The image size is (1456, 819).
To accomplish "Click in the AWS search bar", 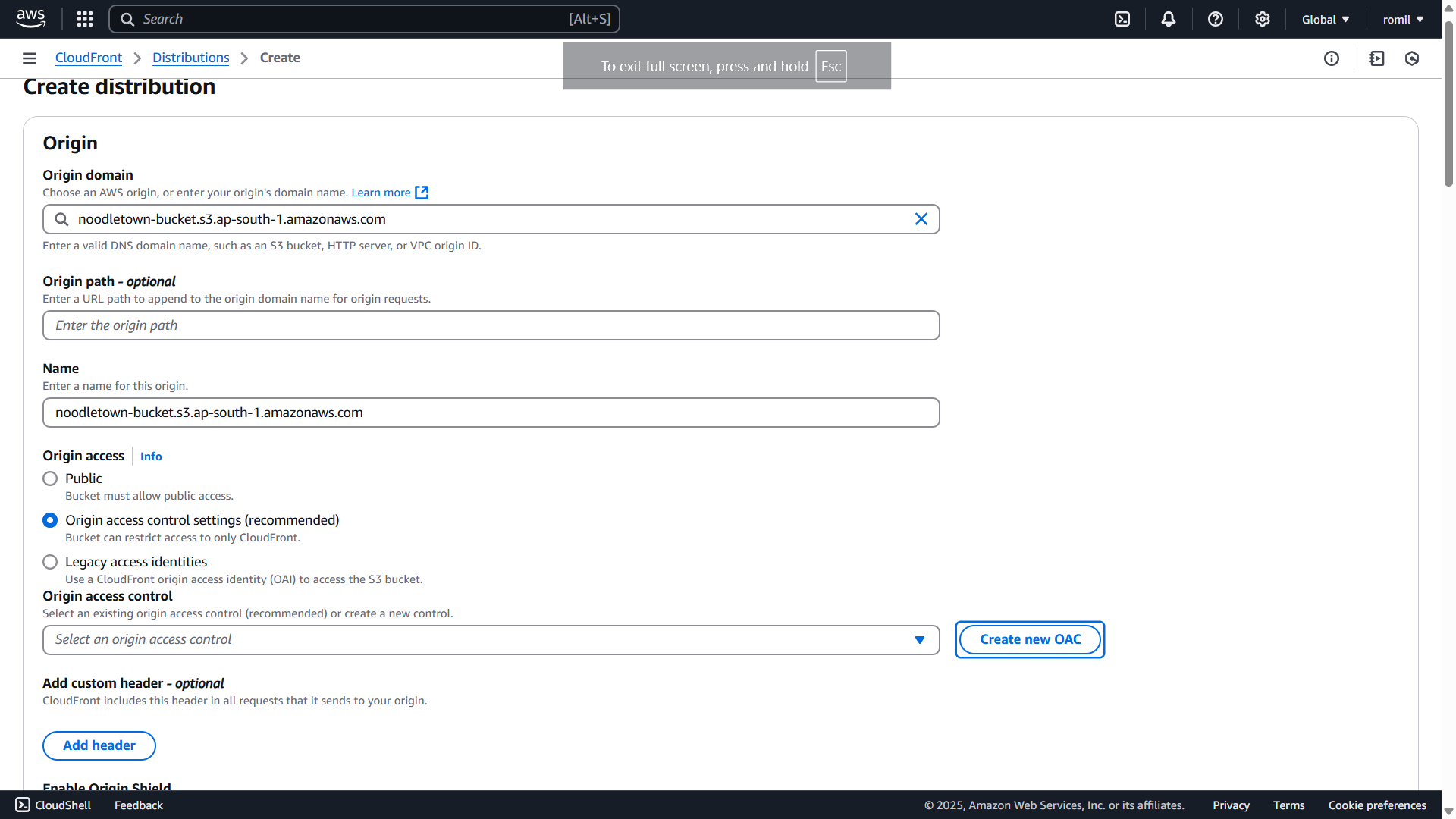I will click(364, 19).
